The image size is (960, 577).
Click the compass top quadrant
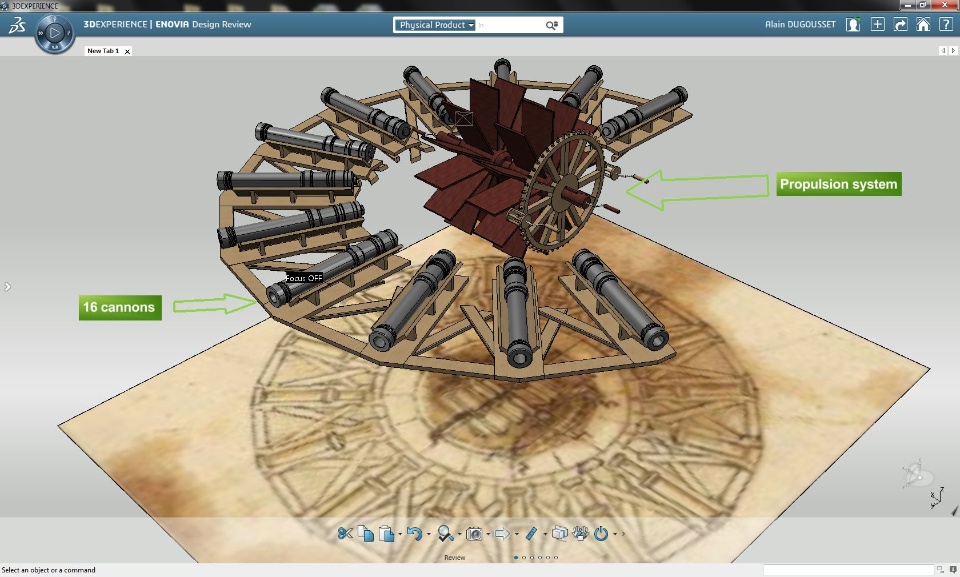tap(54, 18)
